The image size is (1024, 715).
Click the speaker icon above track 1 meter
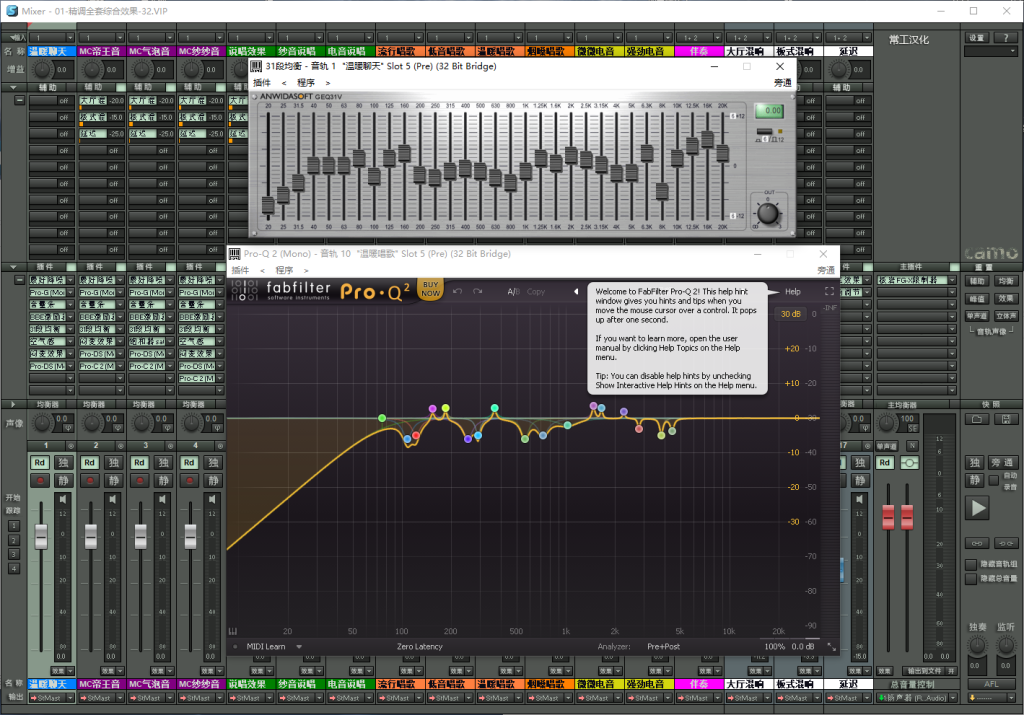(x=63, y=500)
